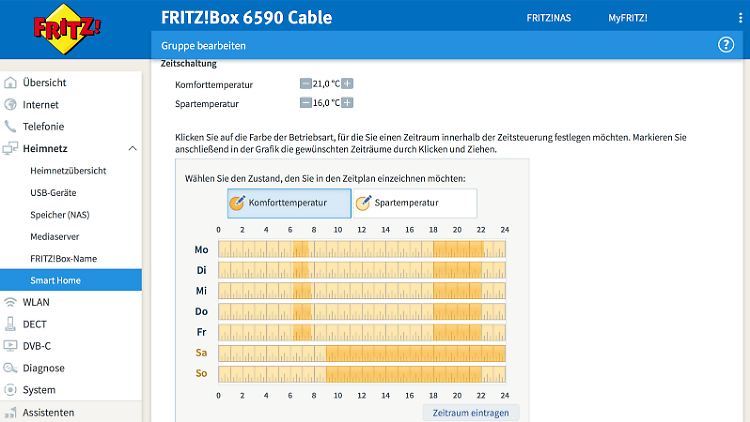Screen dimensions: 750x422
Task: Increase Komforttemperatur with plus button
Action: click(348, 84)
